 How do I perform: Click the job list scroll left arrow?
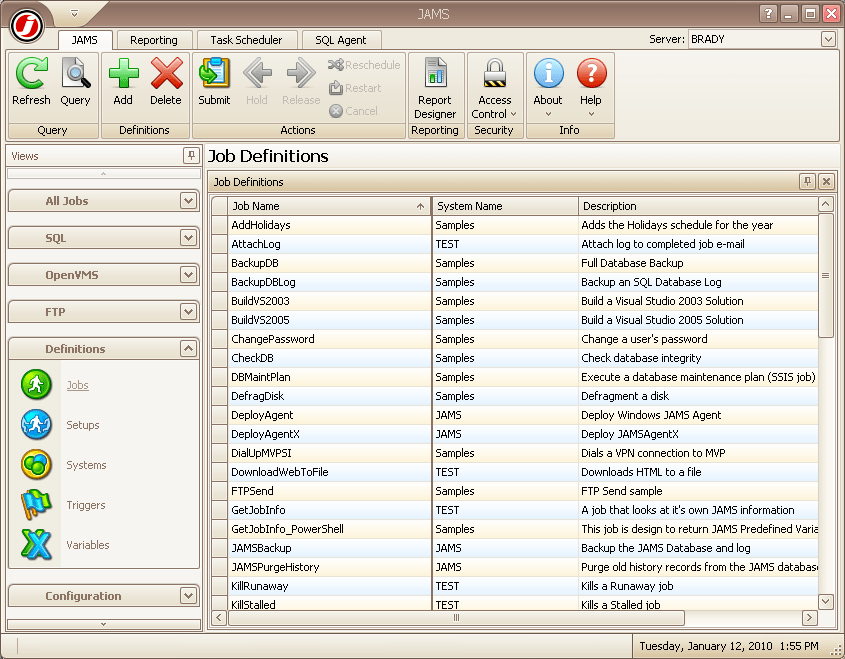coord(218,618)
